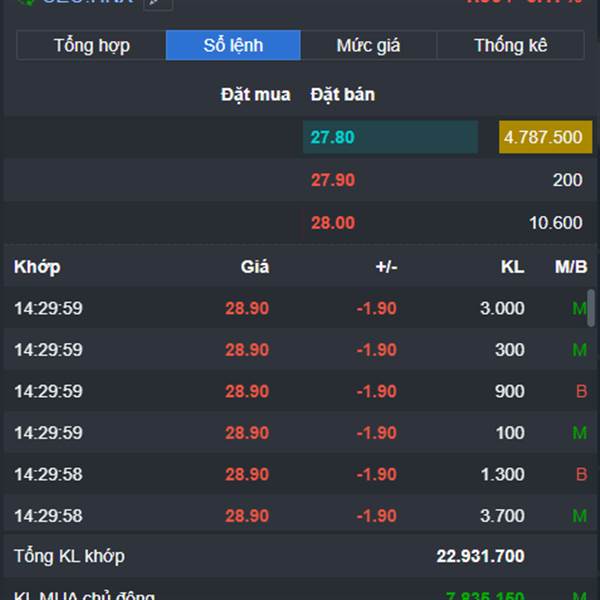Viewport: 600px width, 600px height.
Task: Select the Sổ lệnh tab
Action: tap(232, 45)
